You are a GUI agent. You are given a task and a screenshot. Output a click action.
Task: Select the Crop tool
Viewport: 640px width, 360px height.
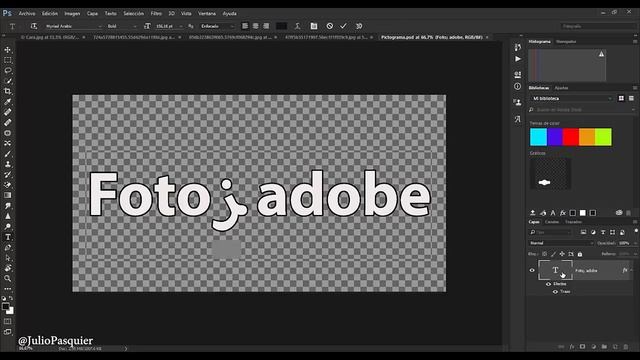pyautogui.click(x=8, y=91)
